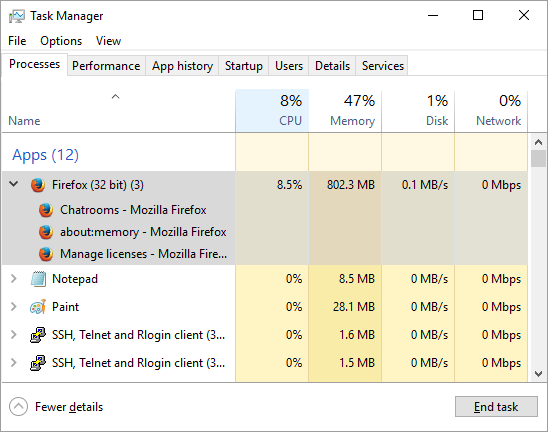The height and width of the screenshot is (432, 548).
Task: Click the first SSH, Telnet client icon
Action: 38,335
